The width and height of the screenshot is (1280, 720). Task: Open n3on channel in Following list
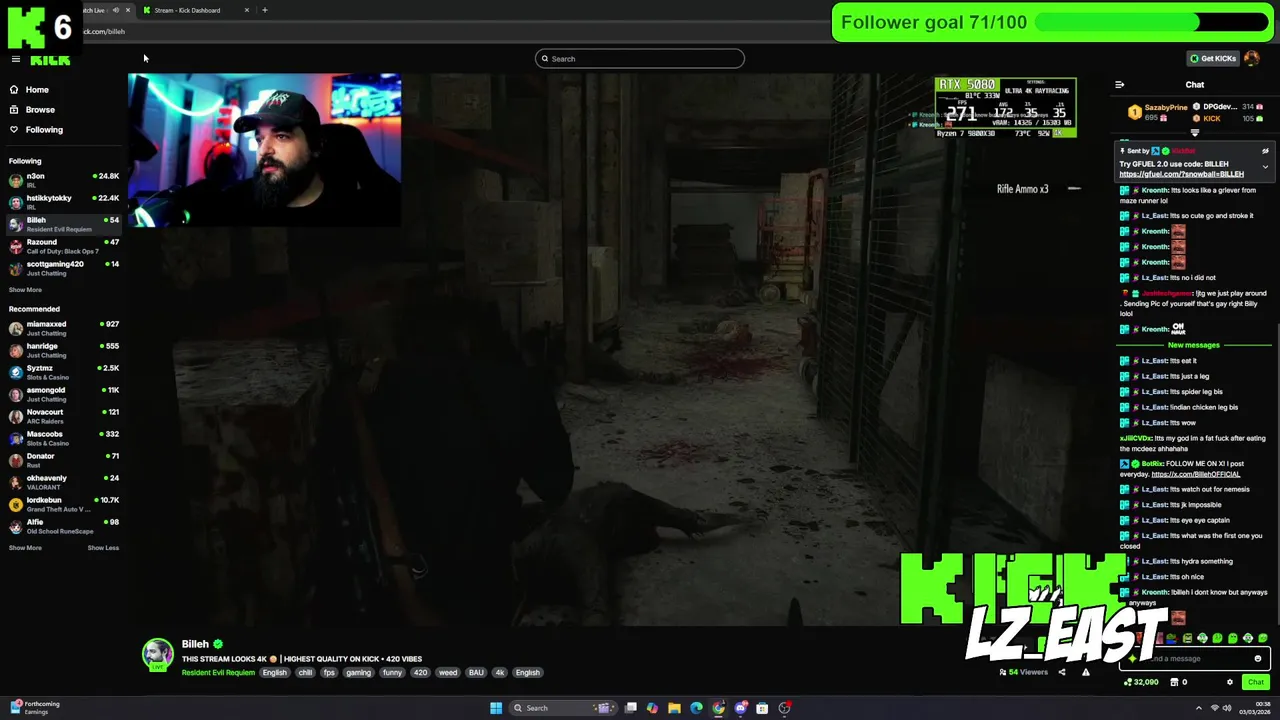coord(64,181)
